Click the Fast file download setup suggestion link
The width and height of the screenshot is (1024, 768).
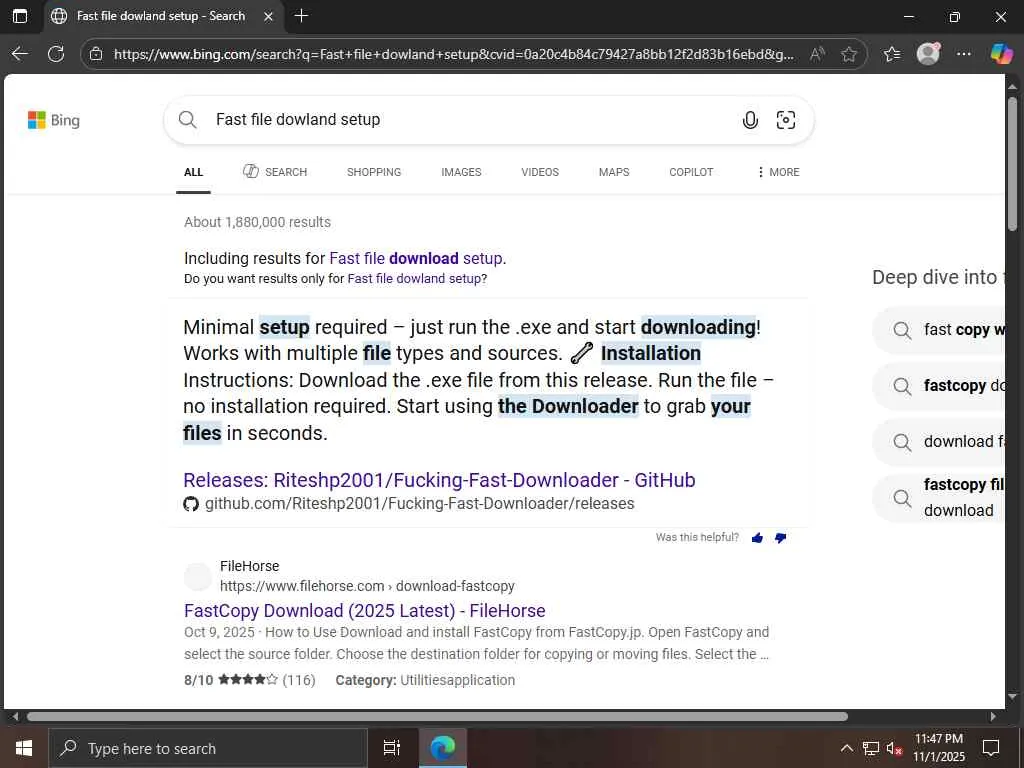tap(416, 259)
